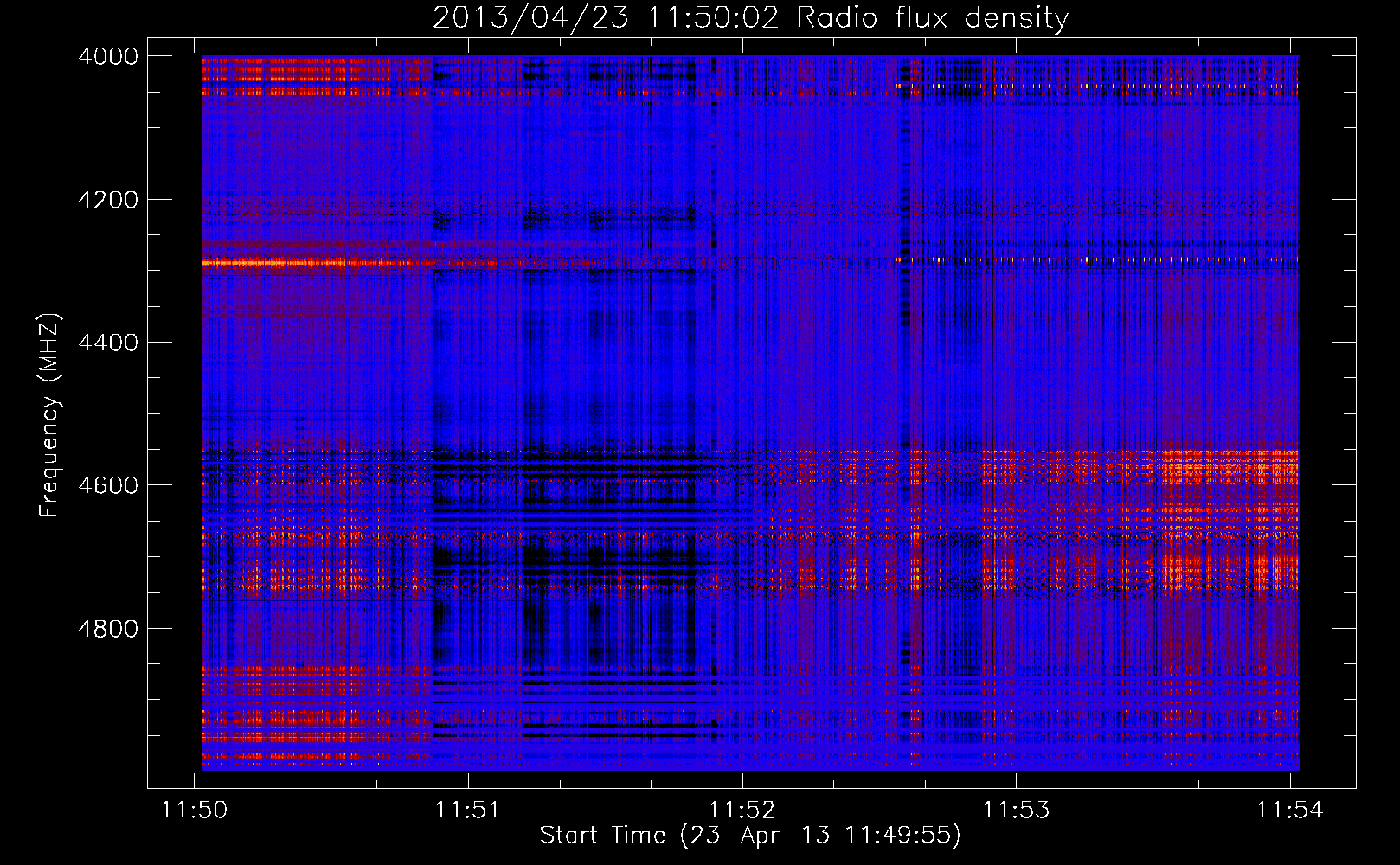The width and height of the screenshot is (1400, 865).
Task: Click the plot title 'Radio flux density'
Action: click(932, 17)
